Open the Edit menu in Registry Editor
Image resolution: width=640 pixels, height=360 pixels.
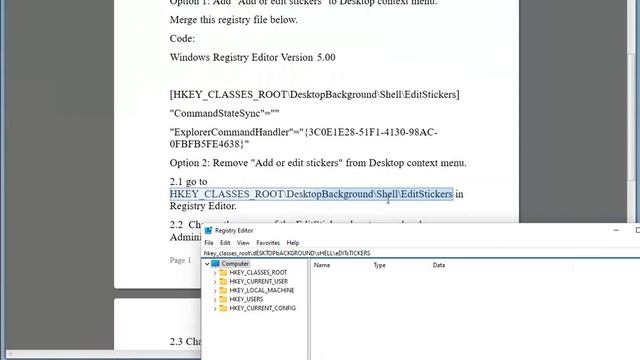[x=225, y=243]
